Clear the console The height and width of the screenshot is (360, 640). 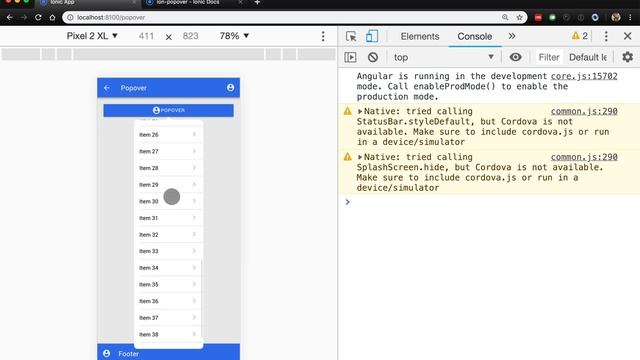pyautogui.click(x=373, y=57)
